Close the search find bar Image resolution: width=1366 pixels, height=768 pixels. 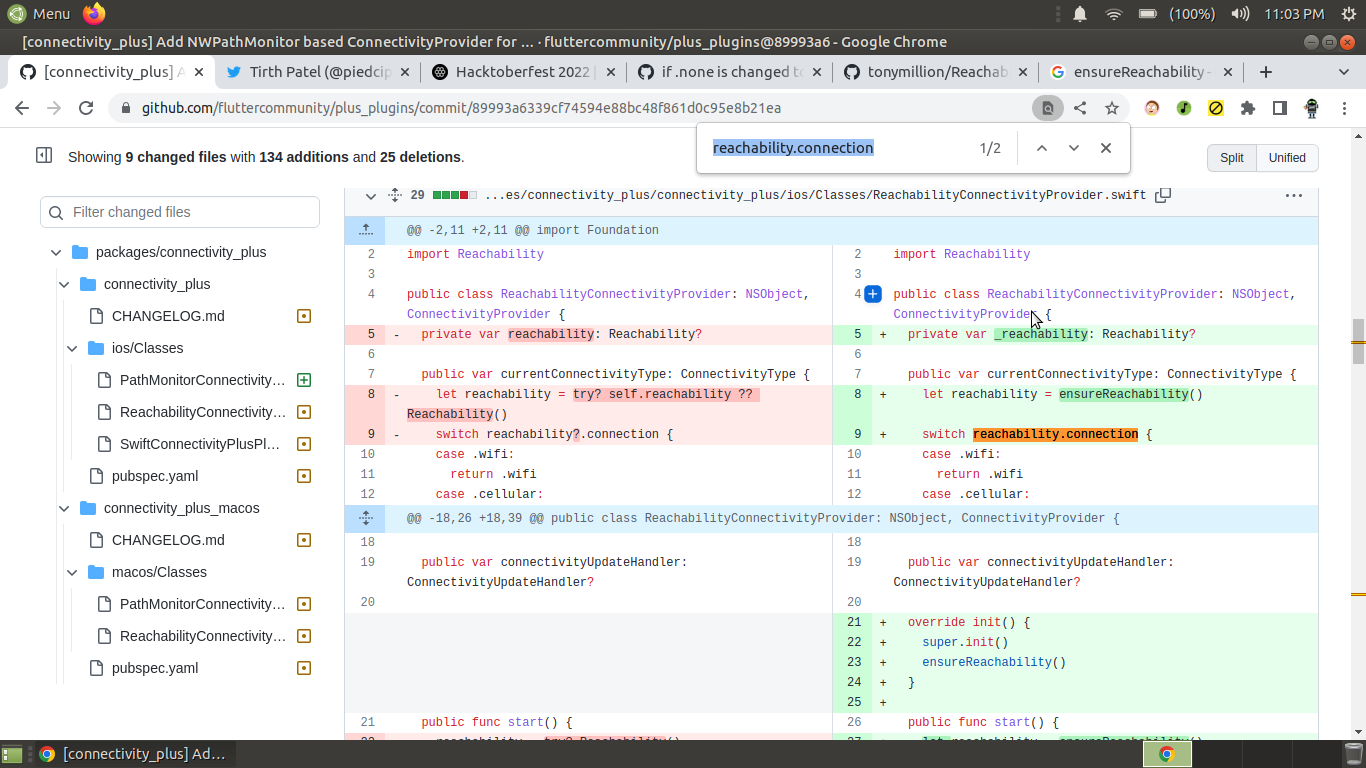coord(1105,147)
